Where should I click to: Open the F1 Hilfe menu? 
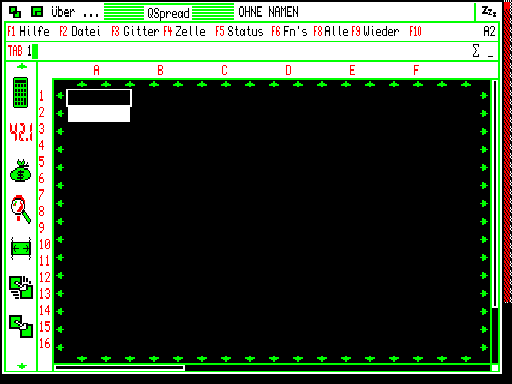tap(28, 31)
